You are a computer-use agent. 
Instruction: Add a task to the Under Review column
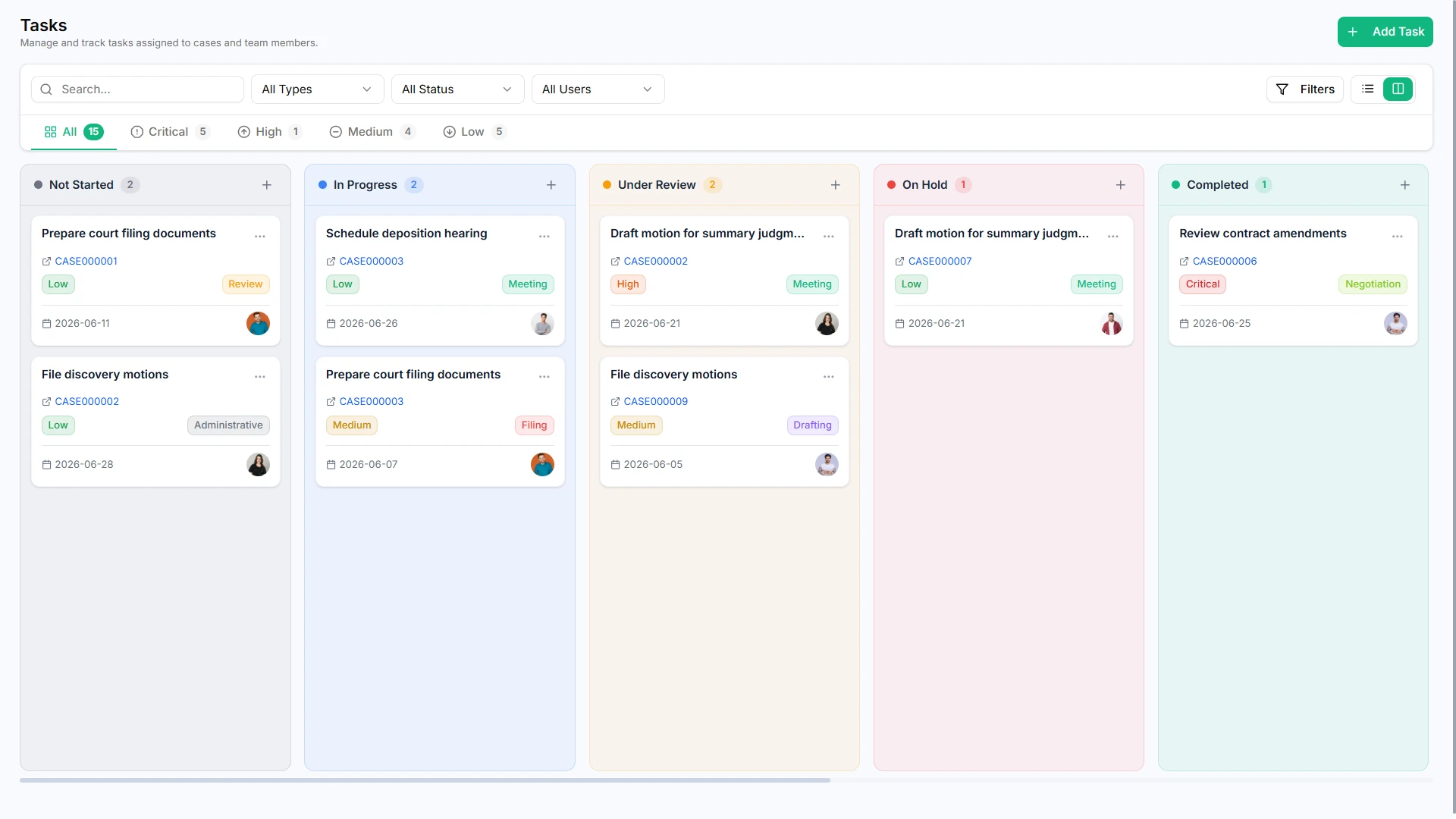pyautogui.click(x=836, y=185)
